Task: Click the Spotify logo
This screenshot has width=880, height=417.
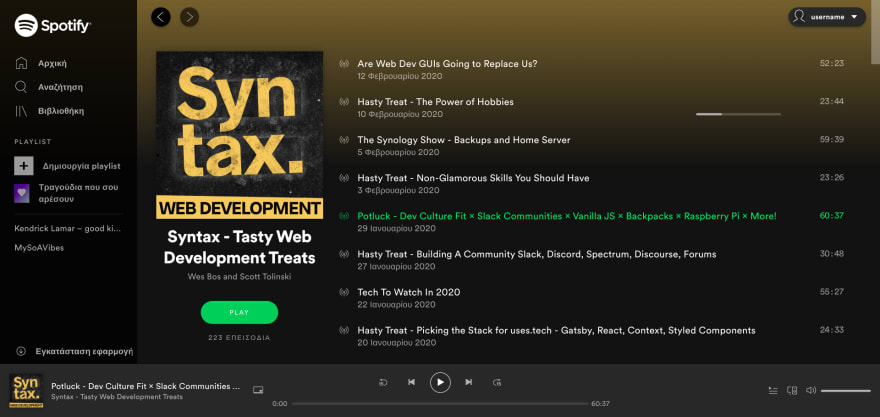Action: [53, 25]
